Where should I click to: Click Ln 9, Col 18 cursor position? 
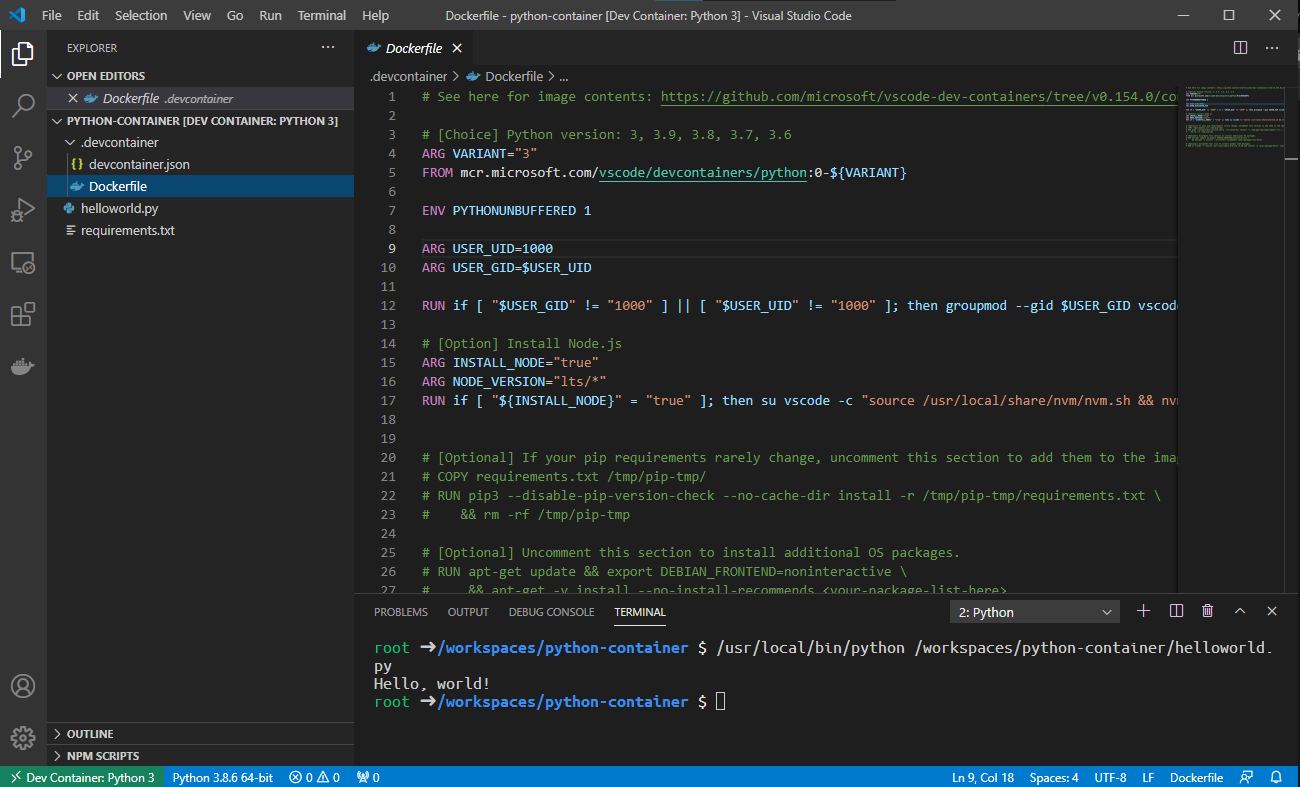pos(983,777)
